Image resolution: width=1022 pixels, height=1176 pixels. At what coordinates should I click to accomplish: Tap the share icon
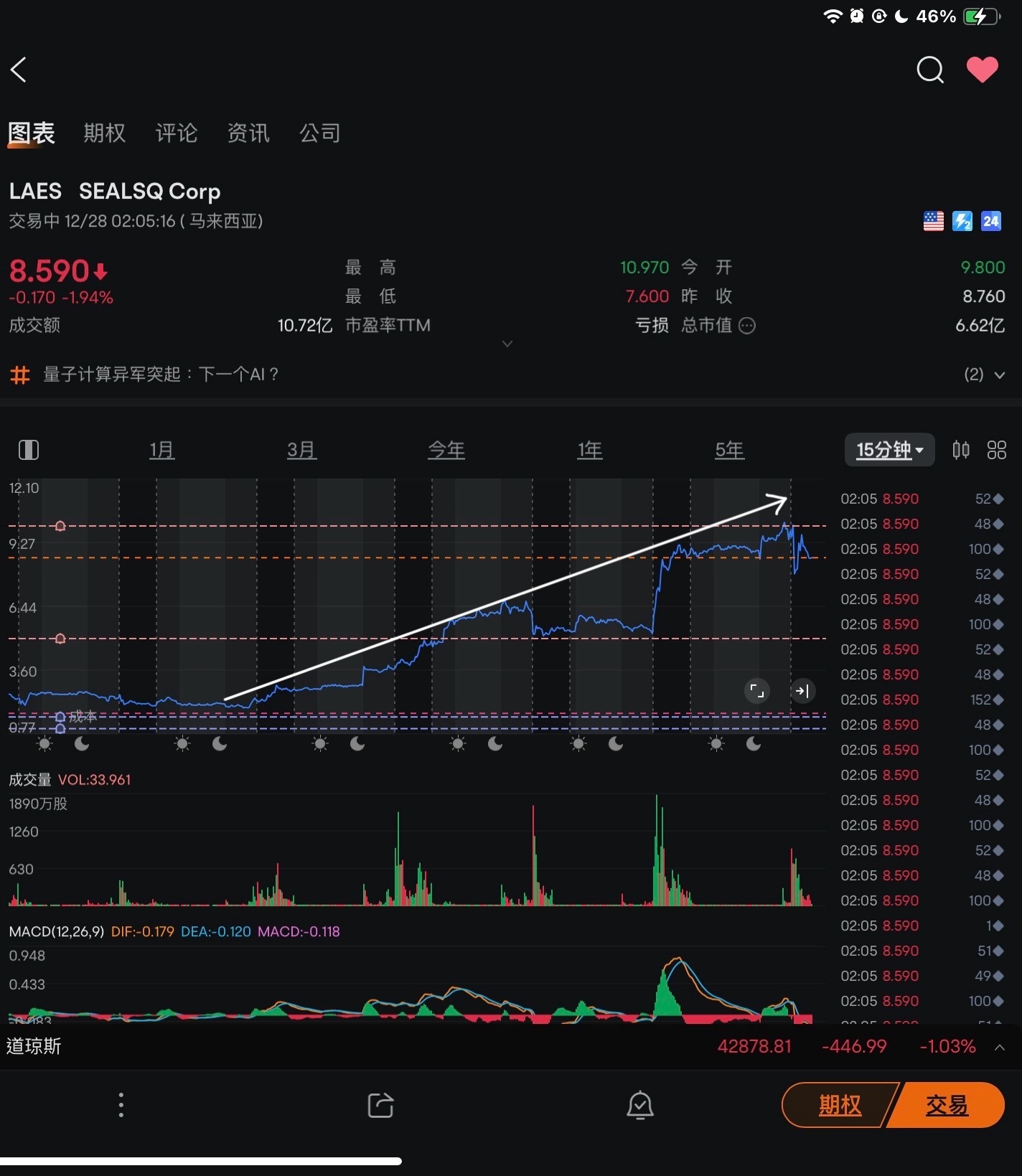(x=380, y=1105)
